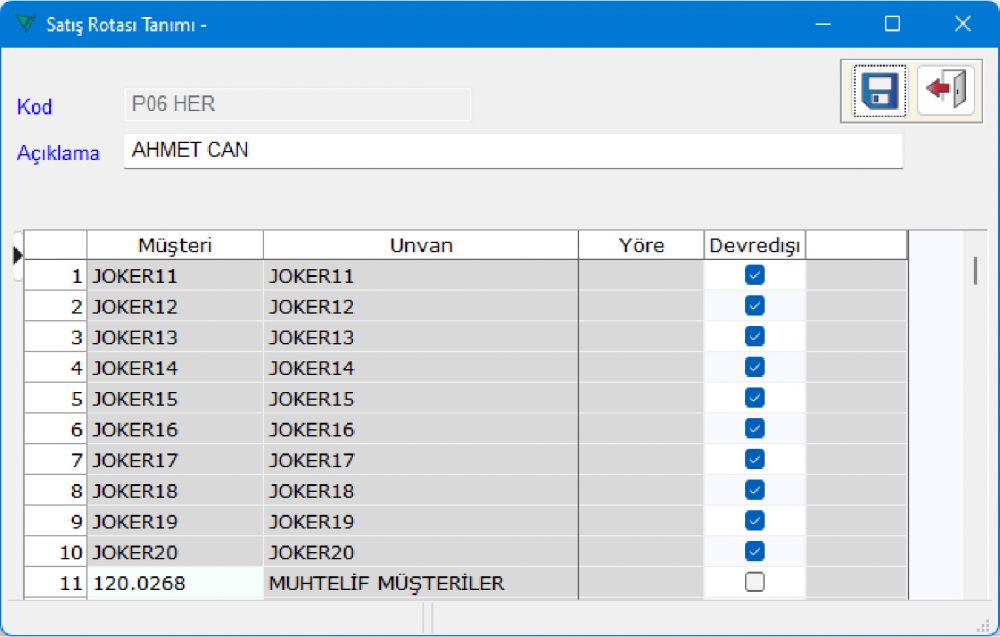Image resolution: width=1000 pixels, height=637 pixels.
Task: Click the row indicator arrow beside grid
Action: [17, 256]
